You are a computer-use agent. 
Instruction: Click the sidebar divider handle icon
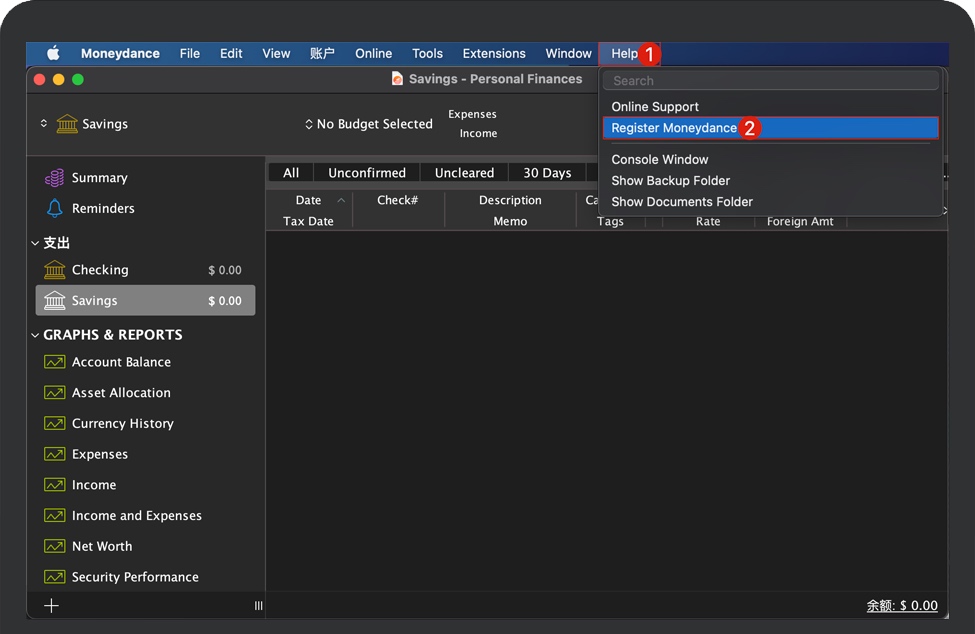click(x=259, y=605)
